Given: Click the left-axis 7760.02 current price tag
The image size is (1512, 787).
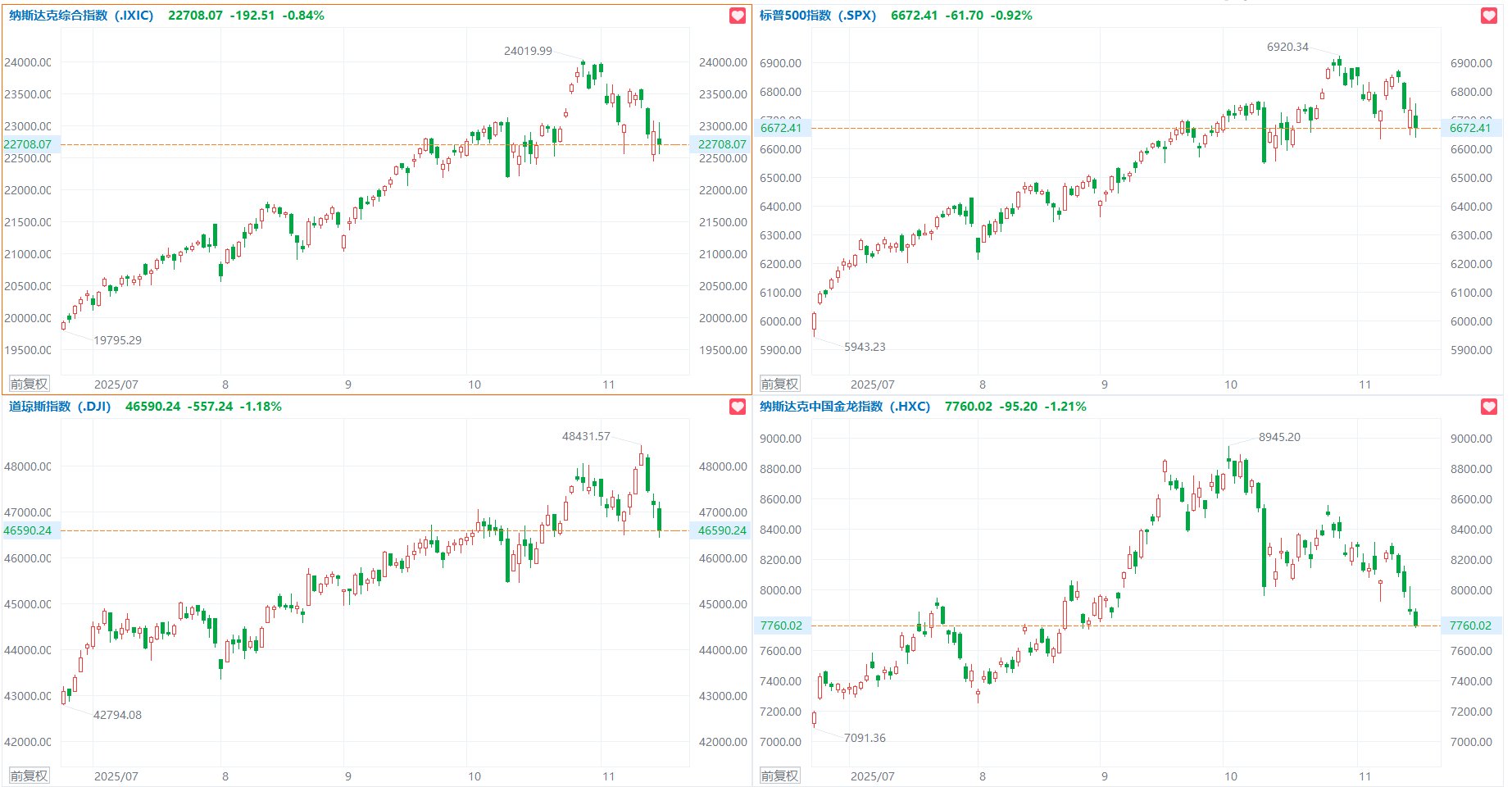Looking at the screenshot, I should pyautogui.click(x=781, y=626).
